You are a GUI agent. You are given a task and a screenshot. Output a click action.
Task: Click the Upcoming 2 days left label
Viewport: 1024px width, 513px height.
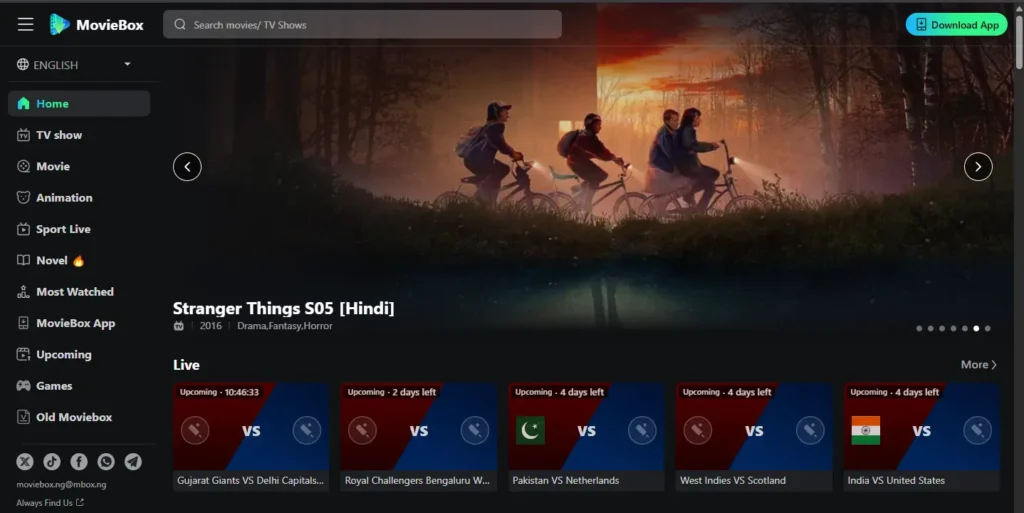tap(392, 392)
